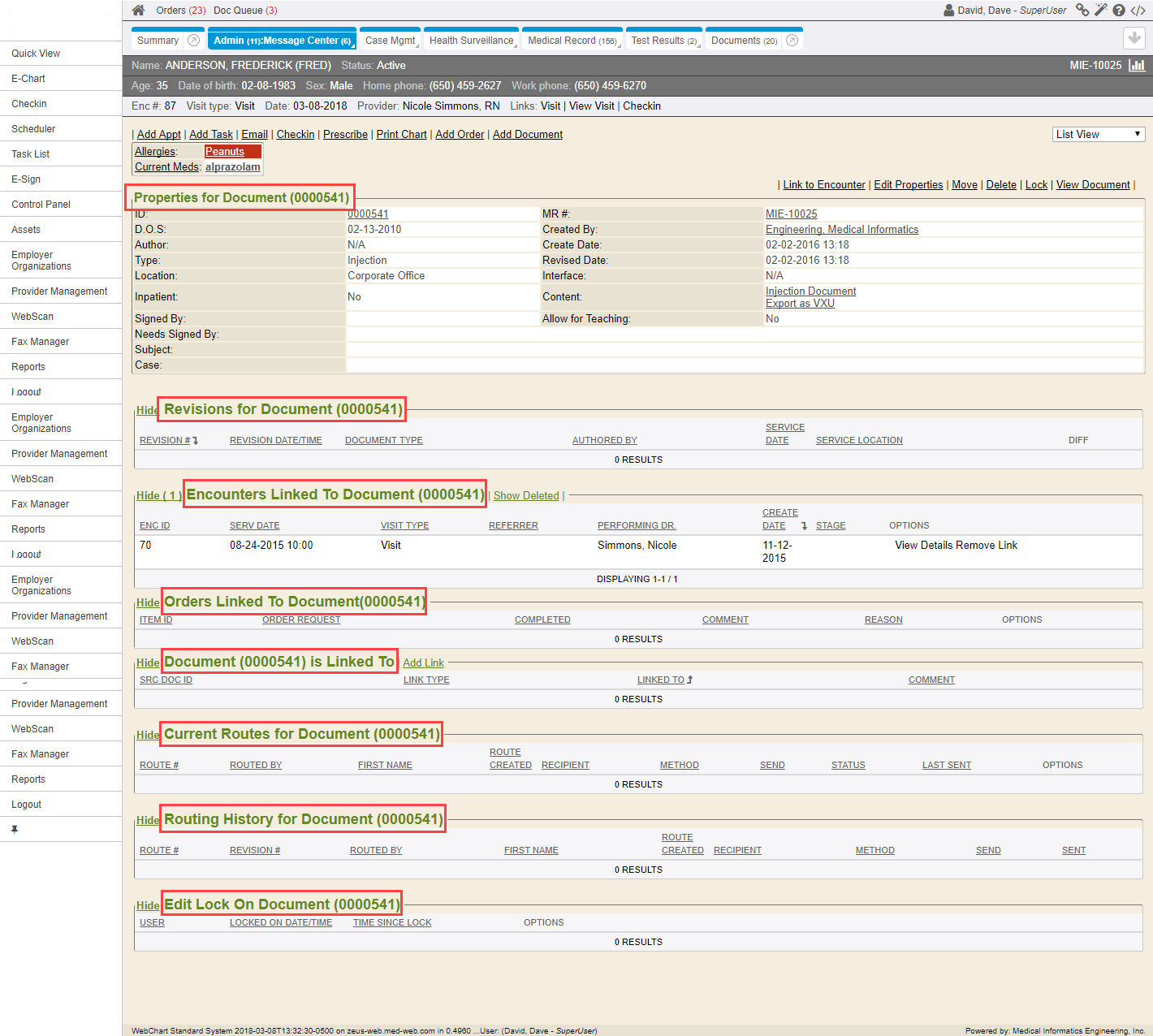Open the List View dropdown
1153x1036 pixels.
coord(1098,135)
